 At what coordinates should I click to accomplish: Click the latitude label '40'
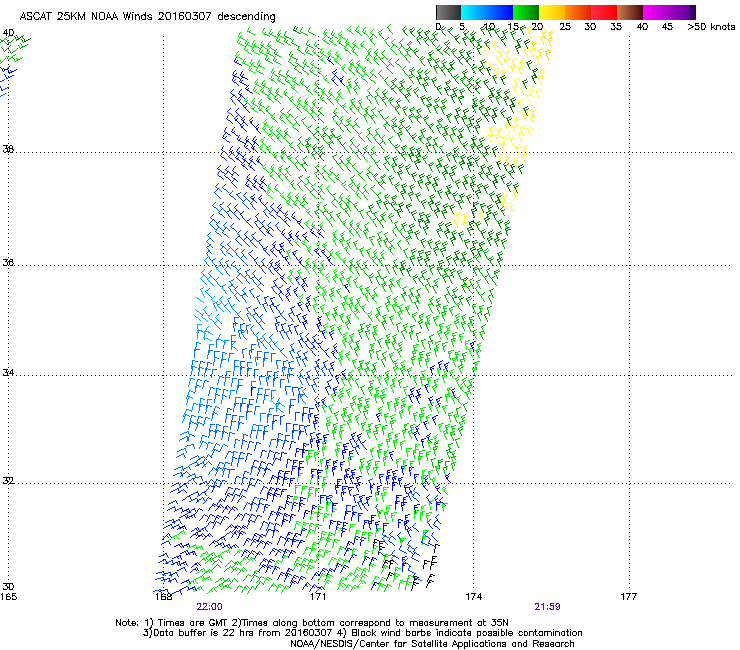click(8, 33)
